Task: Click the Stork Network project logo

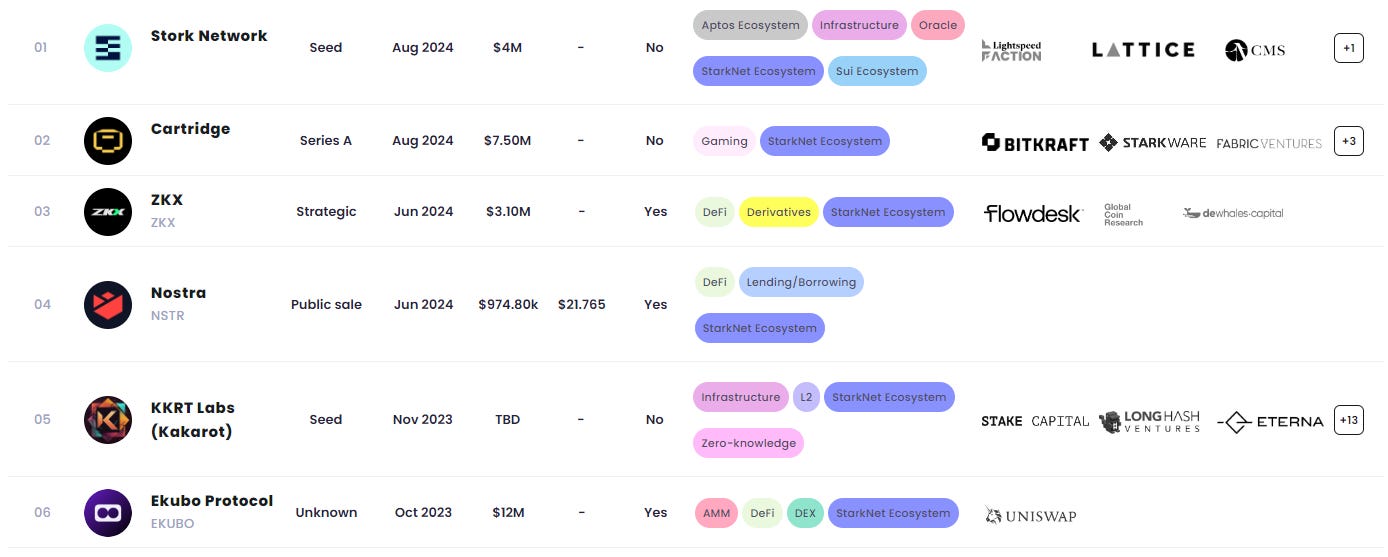Action: 108,47
